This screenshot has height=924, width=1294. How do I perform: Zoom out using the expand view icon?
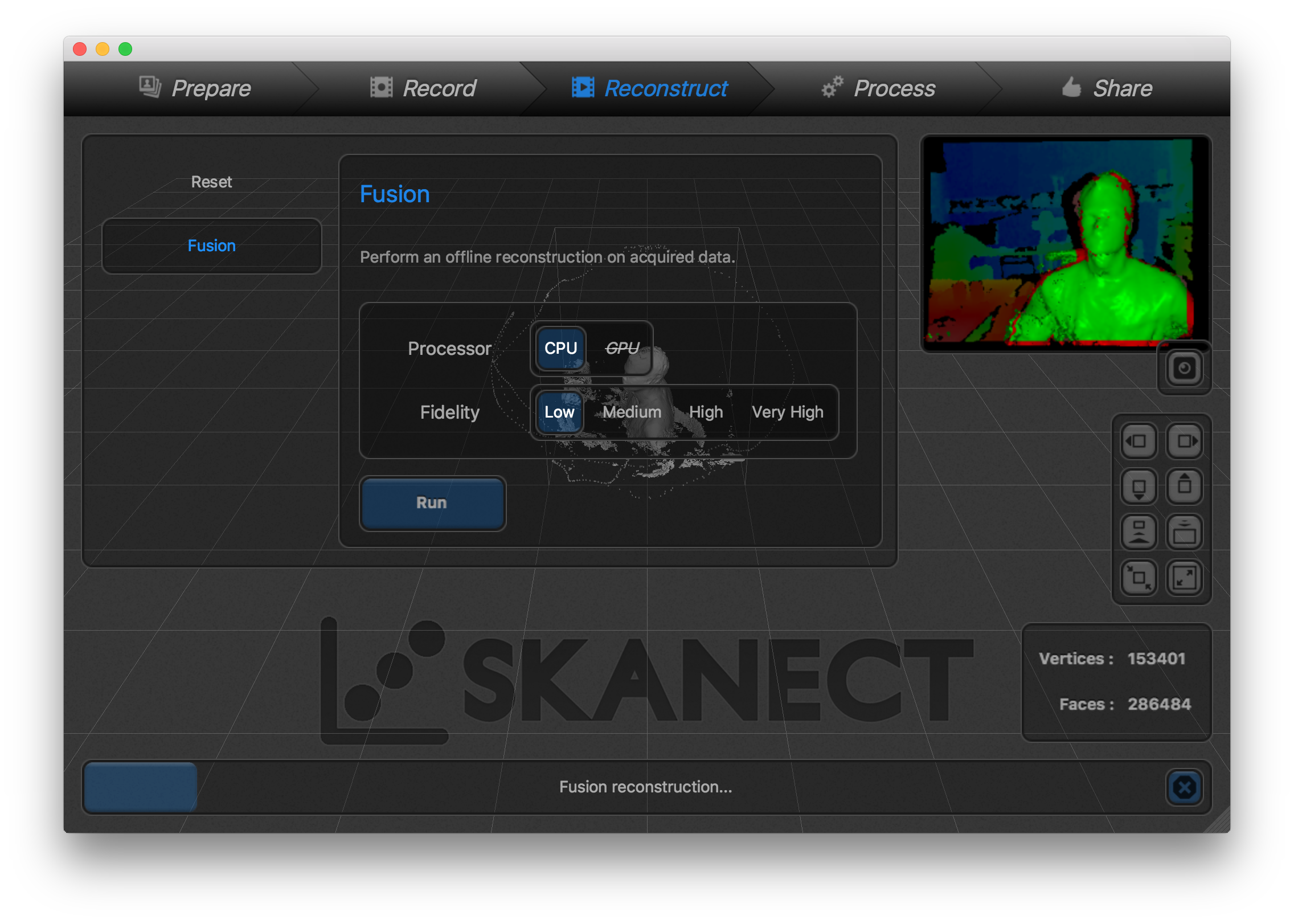click(x=1185, y=577)
